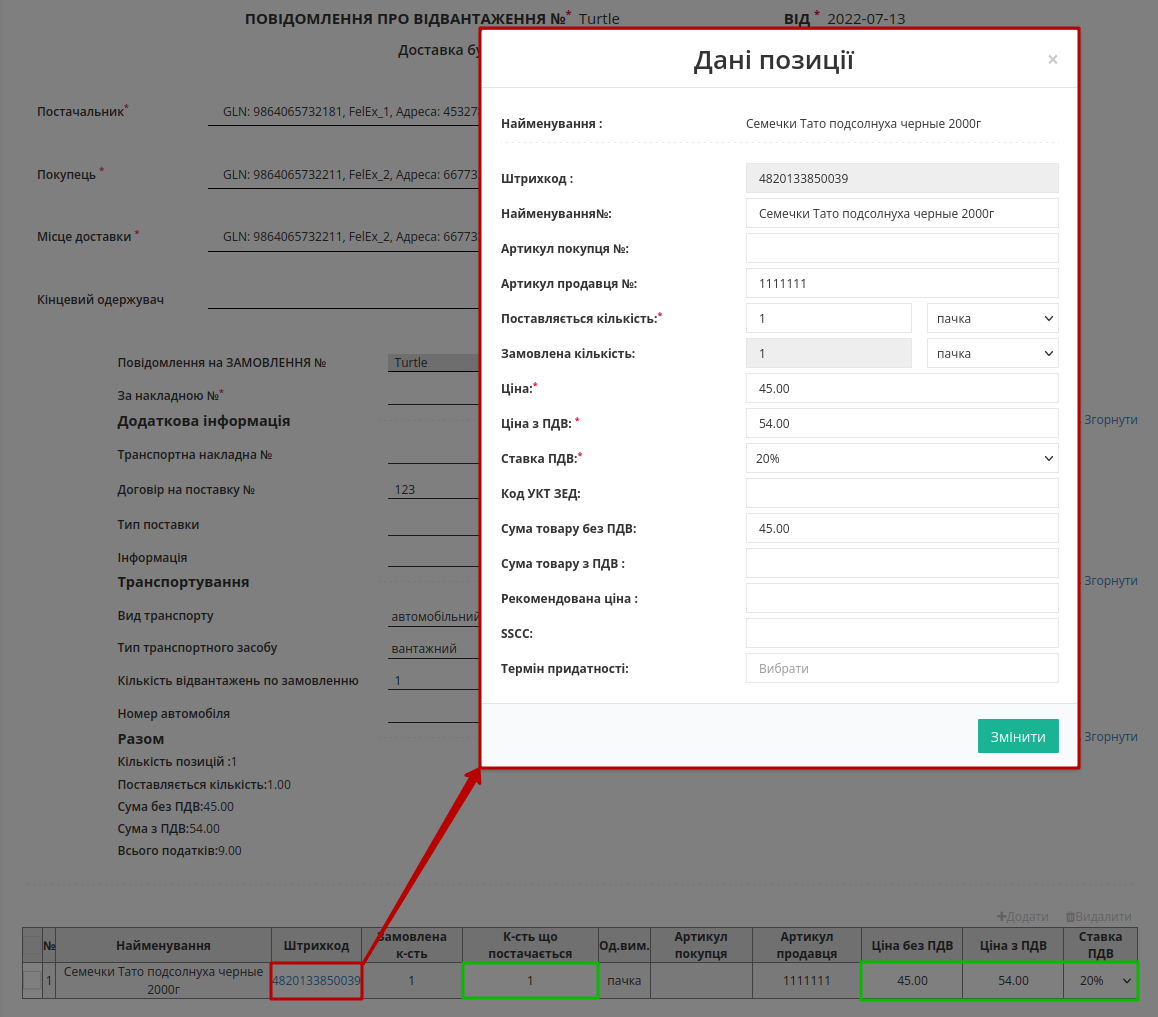Click the Видалити trash icon above table
The height and width of the screenshot is (1017, 1158).
[1070, 917]
